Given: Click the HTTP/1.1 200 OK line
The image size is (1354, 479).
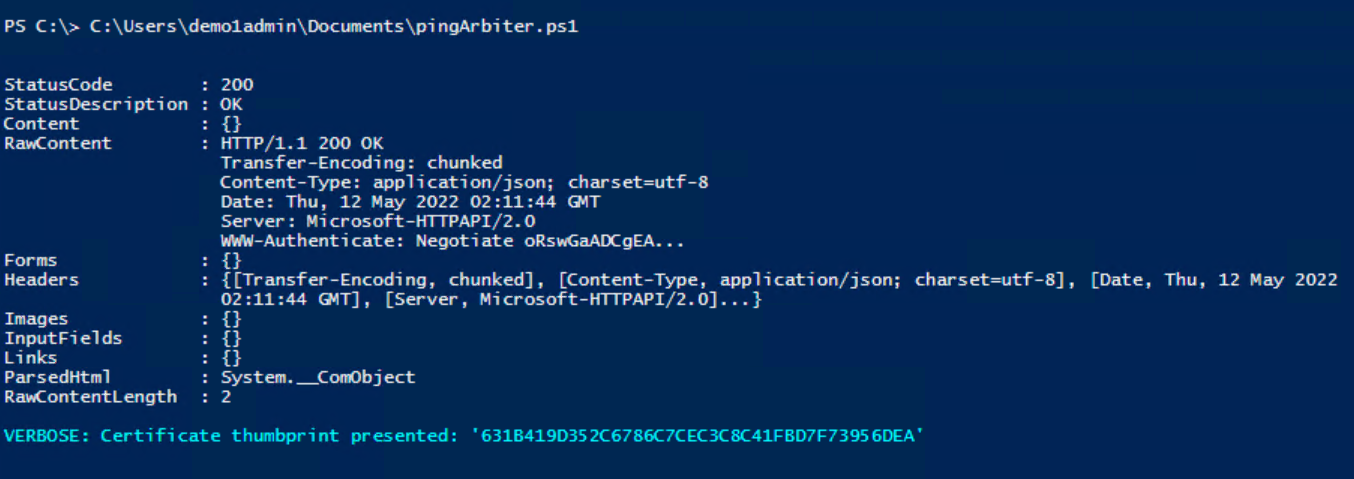Looking at the screenshot, I should tap(302, 143).
